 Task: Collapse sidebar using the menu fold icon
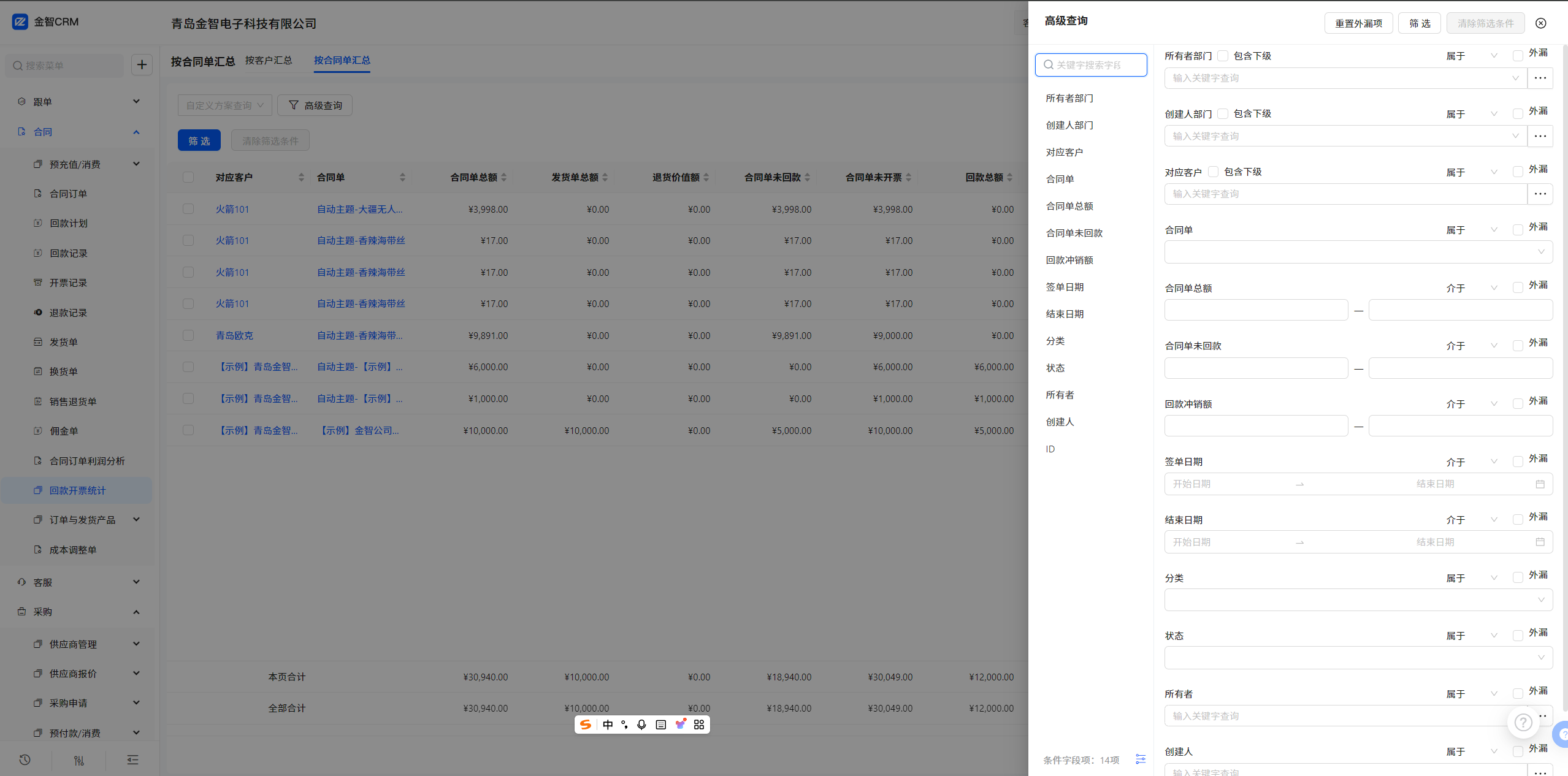[x=132, y=760]
